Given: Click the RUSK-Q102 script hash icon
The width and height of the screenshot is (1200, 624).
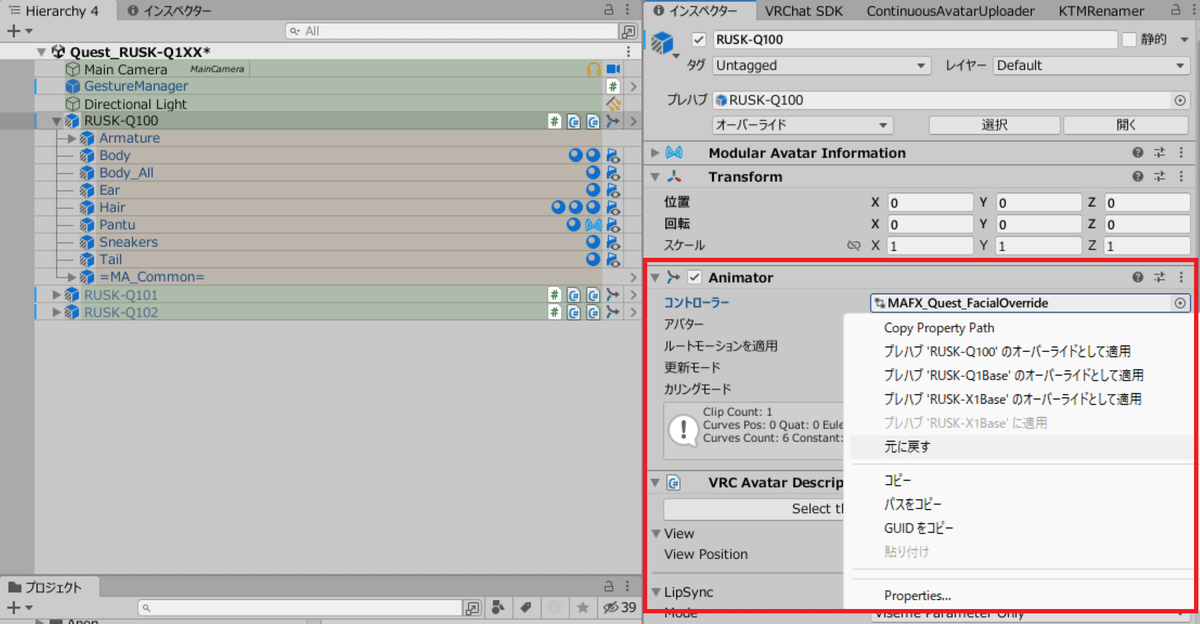Looking at the screenshot, I should coord(553,312).
